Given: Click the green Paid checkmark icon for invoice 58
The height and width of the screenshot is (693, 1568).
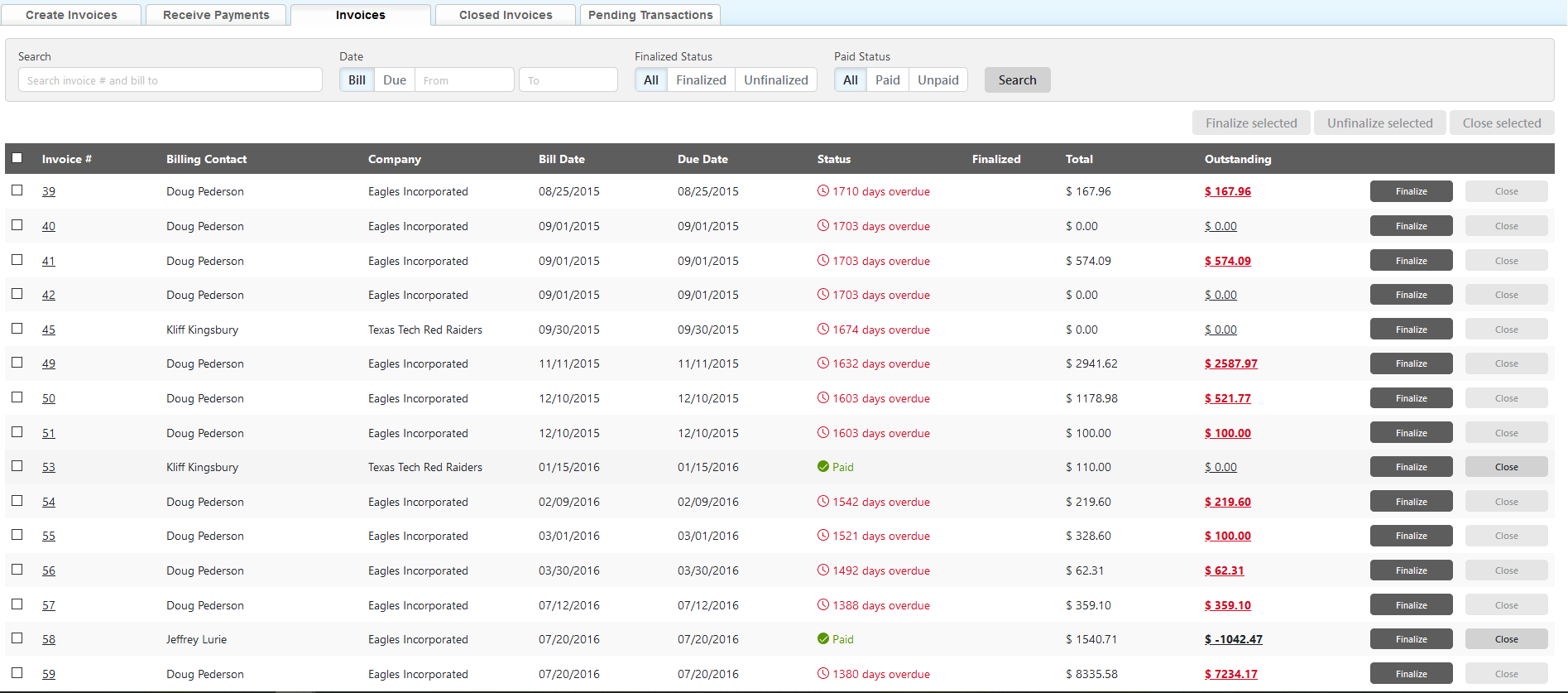Looking at the screenshot, I should 822,639.
